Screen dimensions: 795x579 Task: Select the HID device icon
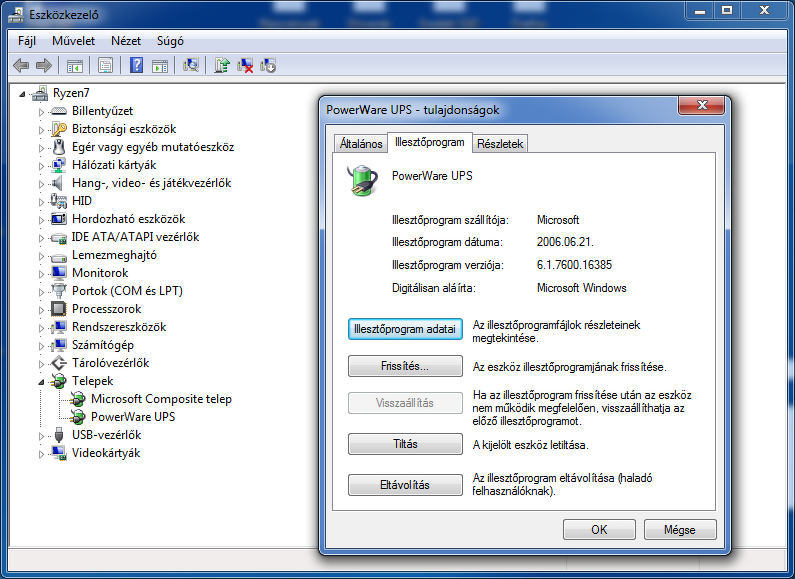pyautogui.click(x=59, y=201)
